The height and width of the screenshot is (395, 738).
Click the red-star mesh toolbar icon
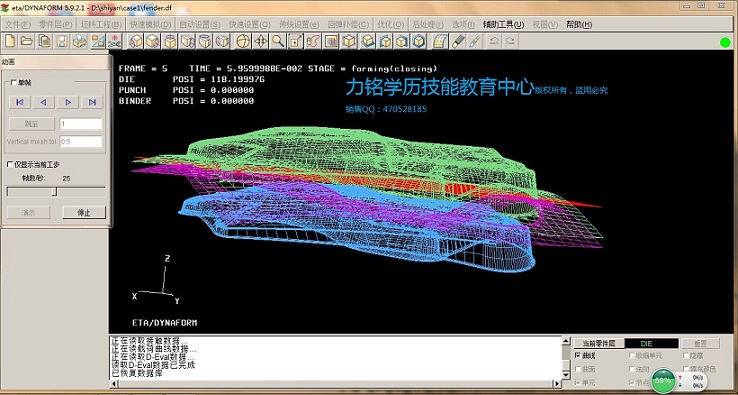coord(114,41)
